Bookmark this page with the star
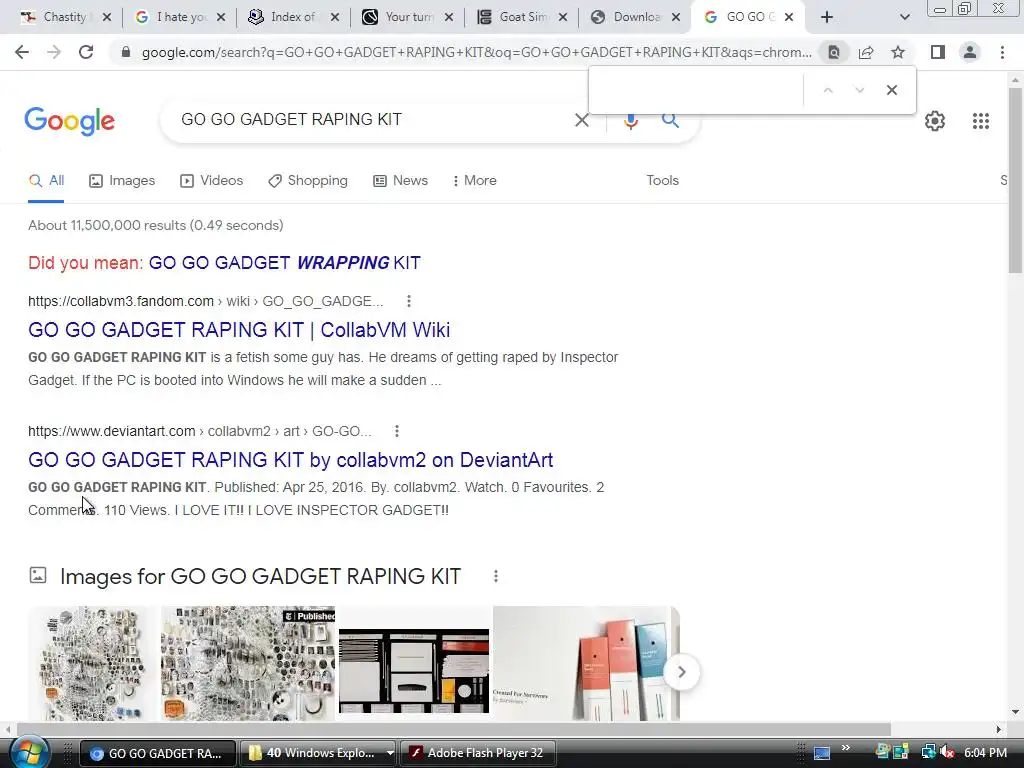Screen dimensions: 1024x768 (898, 52)
